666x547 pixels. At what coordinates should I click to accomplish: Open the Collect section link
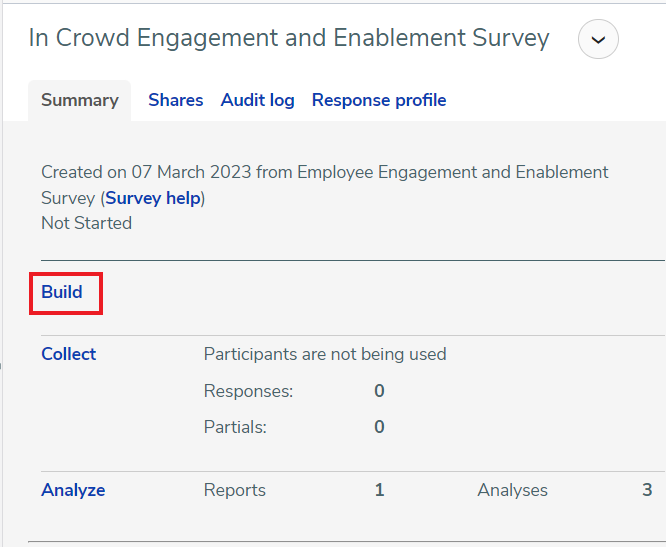tap(69, 354)
